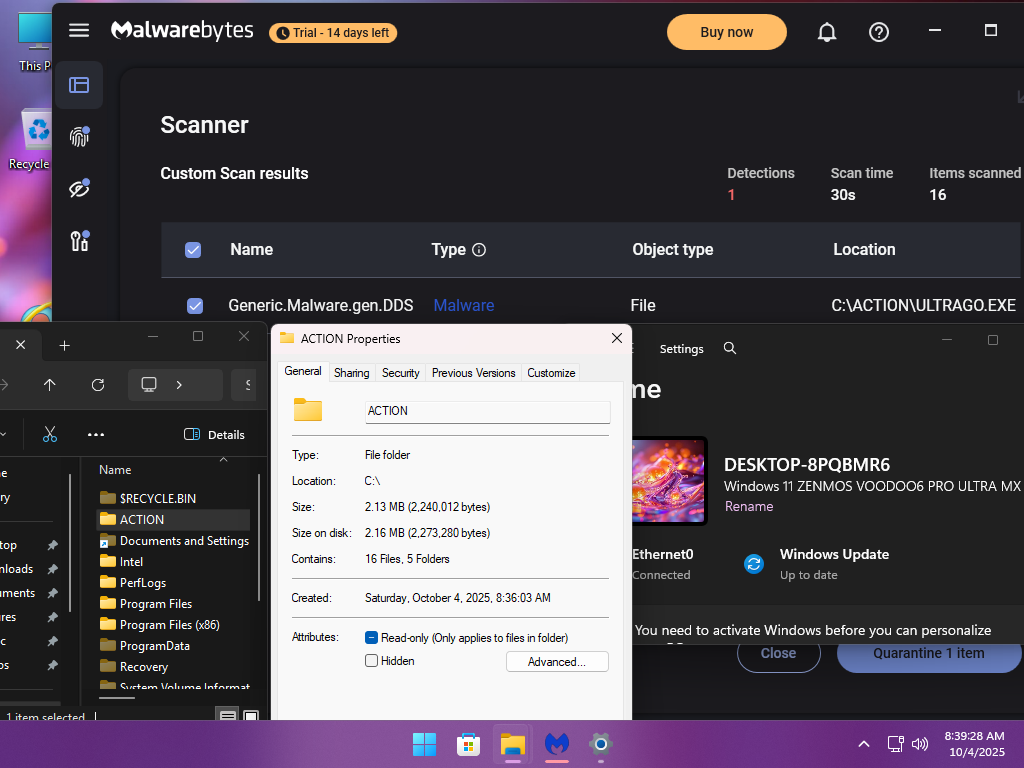
Task: Click the Rename link in Settings
Action: (x=748, y=506)
